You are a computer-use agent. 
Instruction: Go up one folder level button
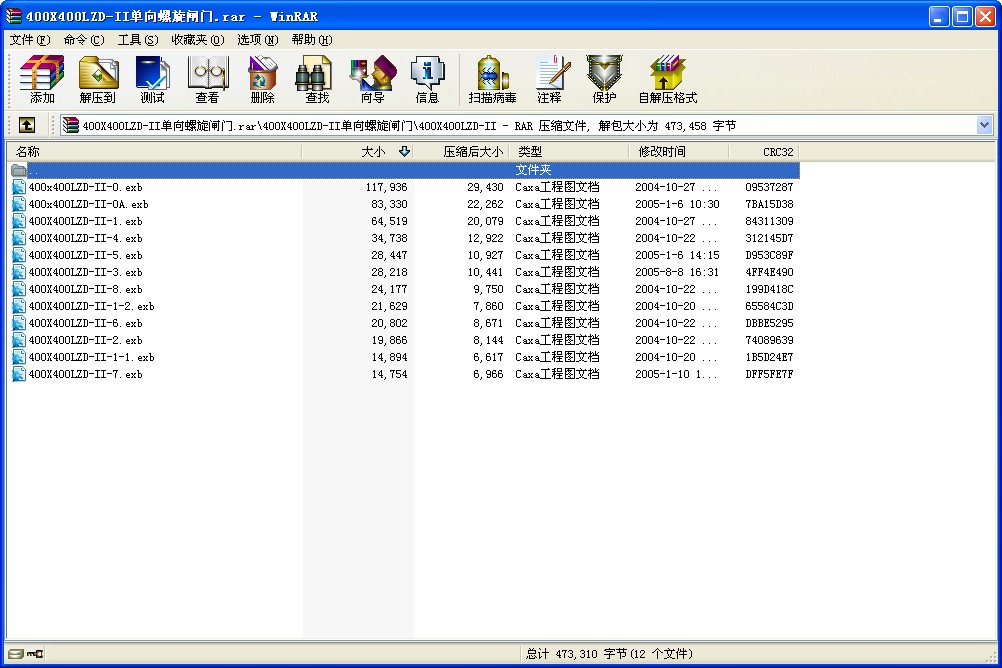pos(26,125)
